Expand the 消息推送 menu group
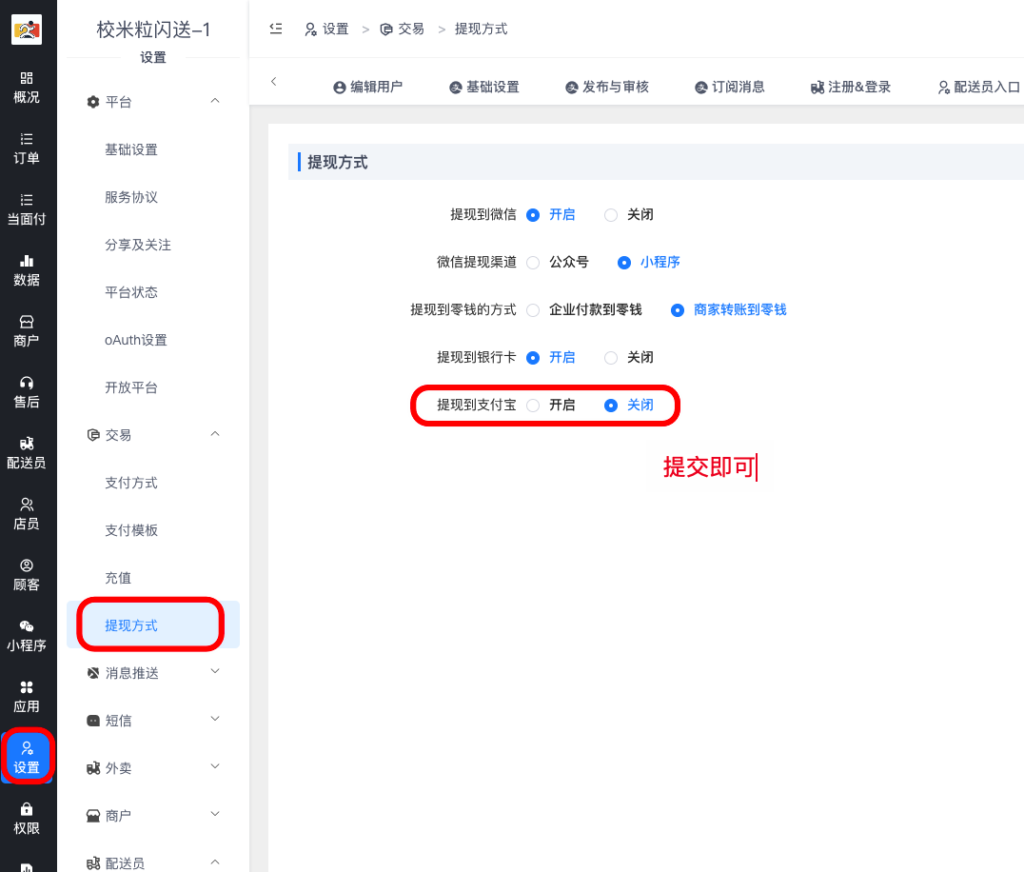 pos(215,673)
